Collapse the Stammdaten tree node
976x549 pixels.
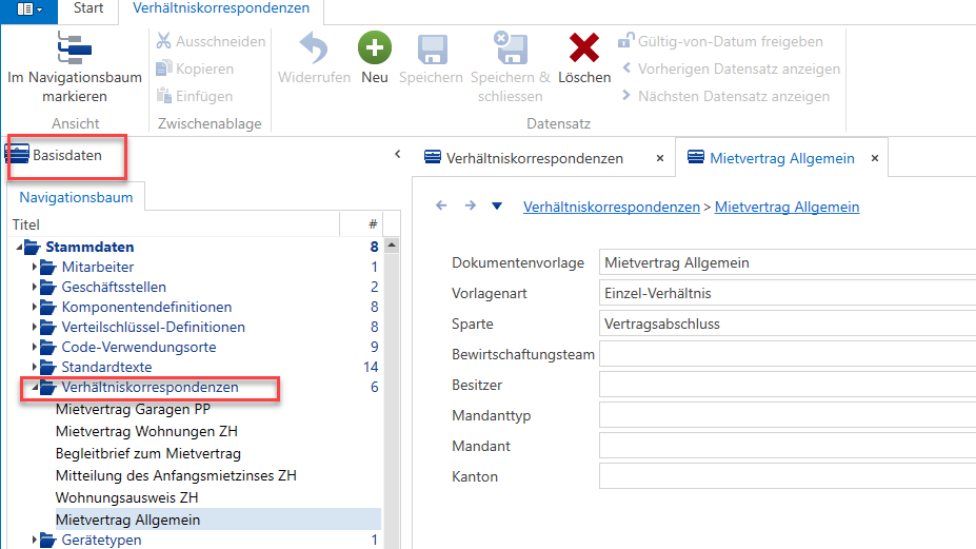(x=19, y=247)
